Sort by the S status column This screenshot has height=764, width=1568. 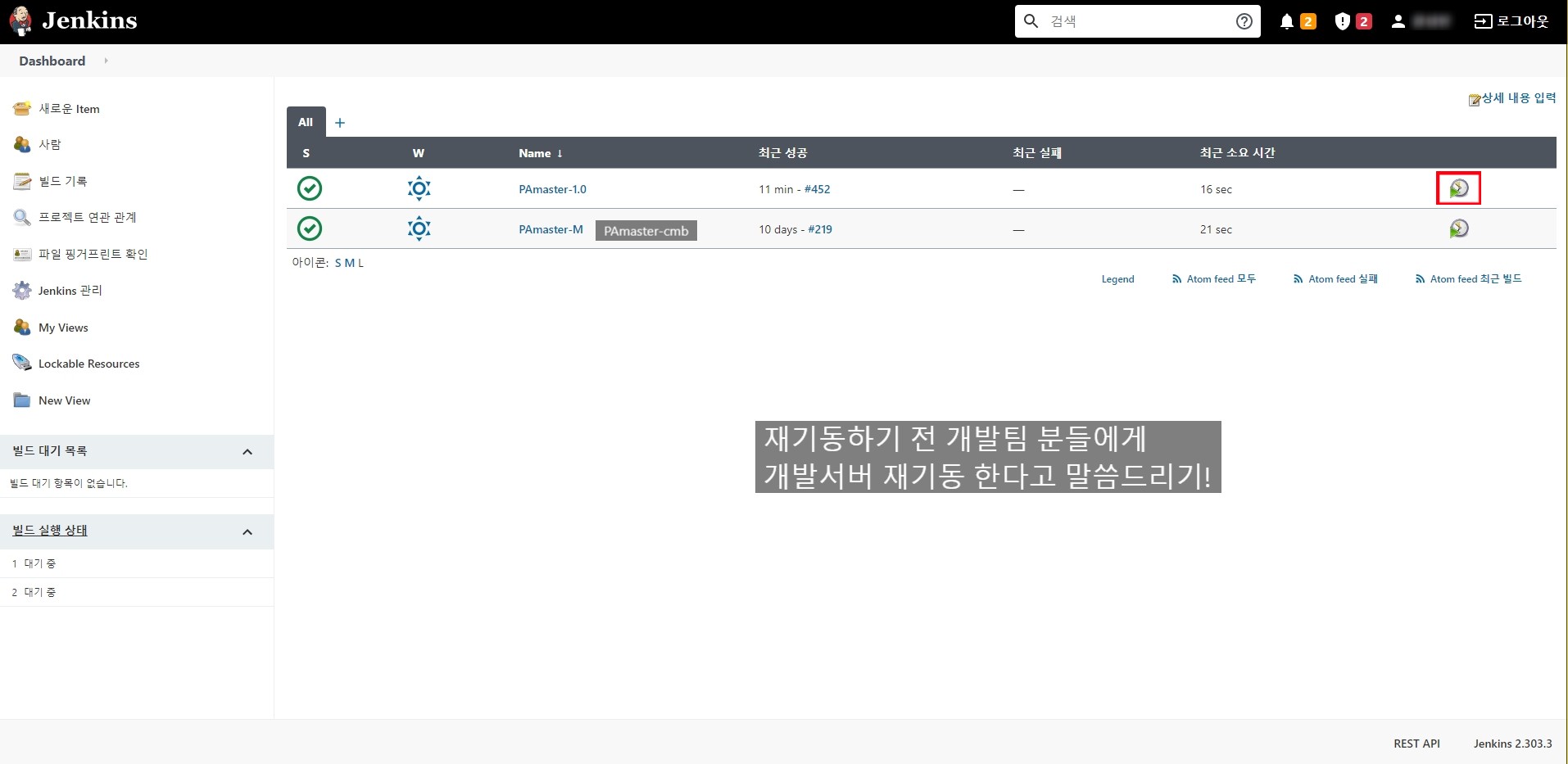click(306, 153)
